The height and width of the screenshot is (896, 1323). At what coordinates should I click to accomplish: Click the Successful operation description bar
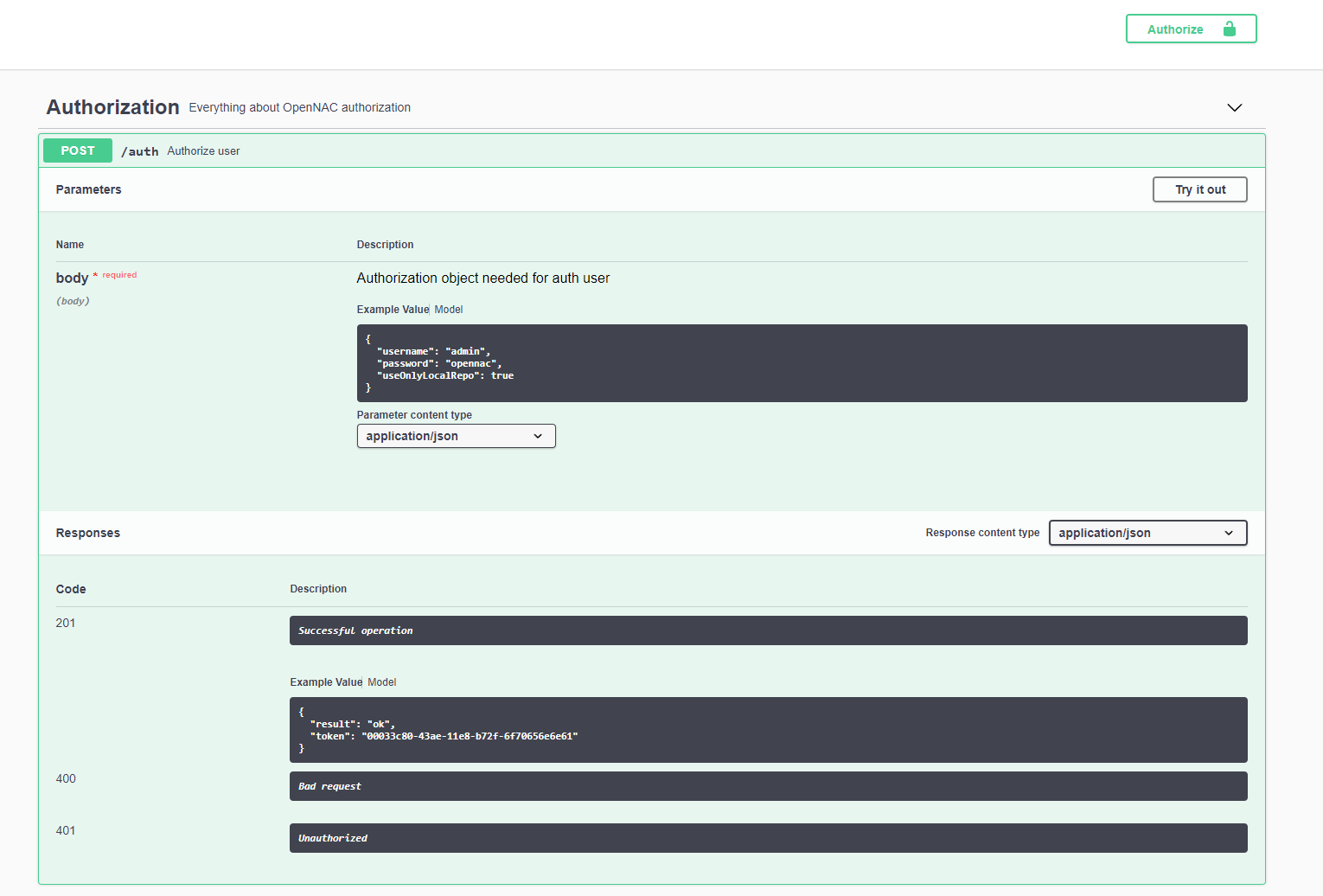[768, 630]
